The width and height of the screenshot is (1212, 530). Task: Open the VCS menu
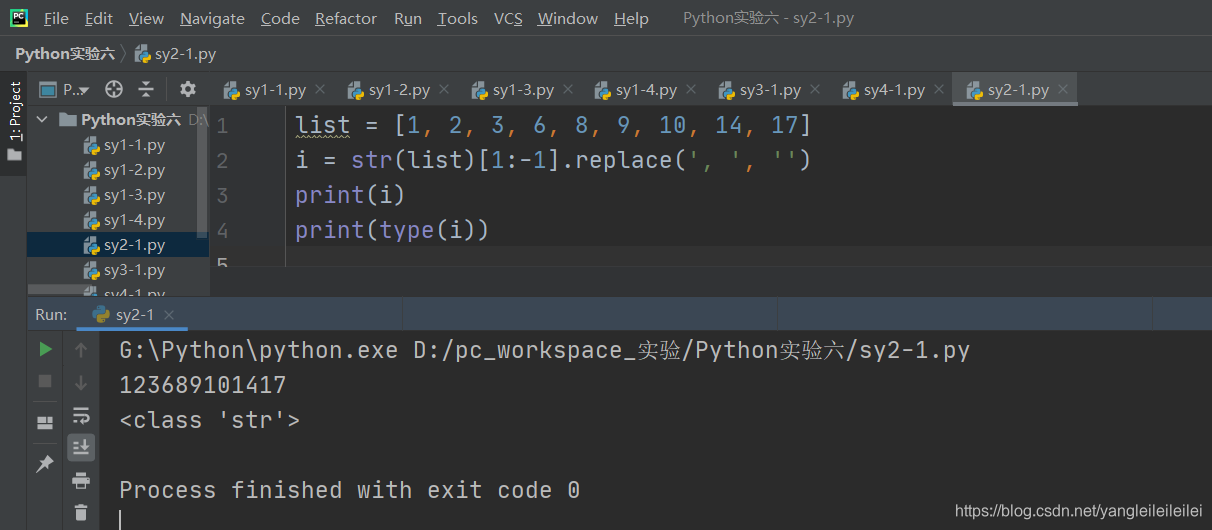pos(508,18)
